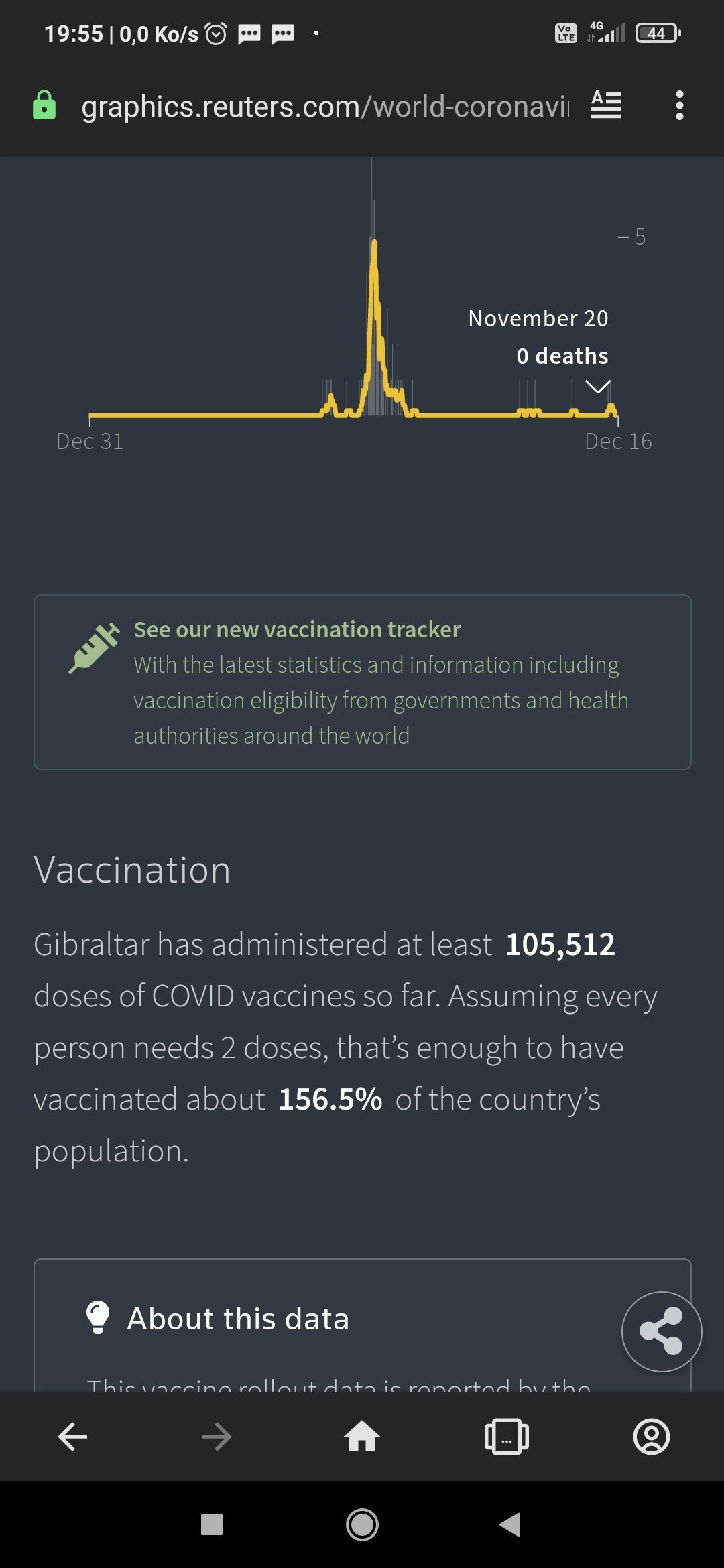Tap the 'About this data' heading
Image resolution: width=724 pixels, height=1568 pixels.
(x=238, y=1319)
